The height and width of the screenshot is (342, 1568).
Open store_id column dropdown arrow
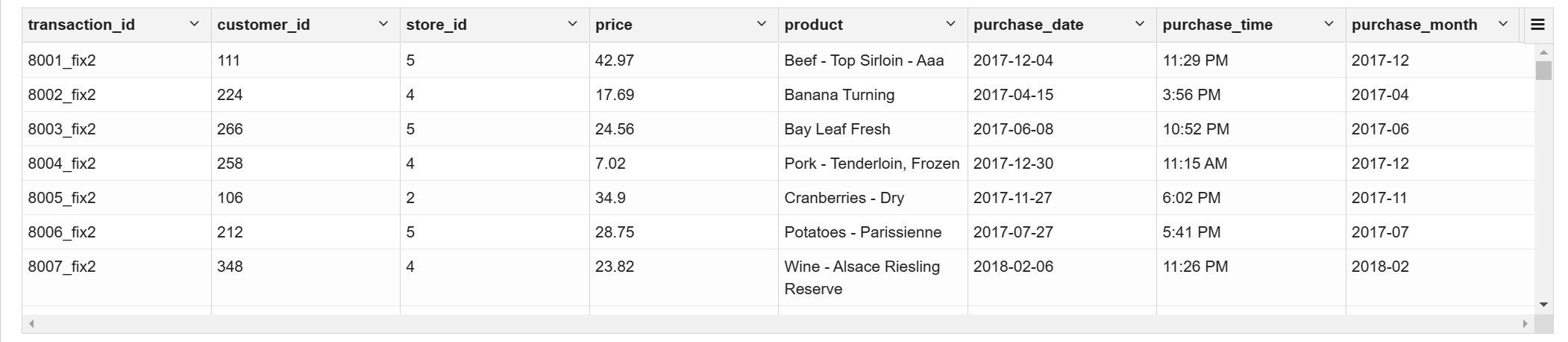pyautogui.click(x=573, y=25)
